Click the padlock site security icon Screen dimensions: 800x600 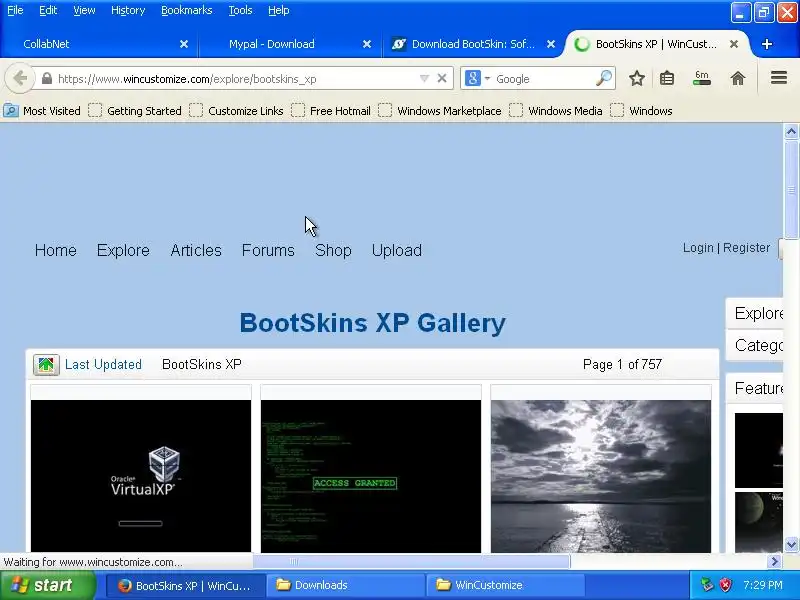(x=47, y=79)
